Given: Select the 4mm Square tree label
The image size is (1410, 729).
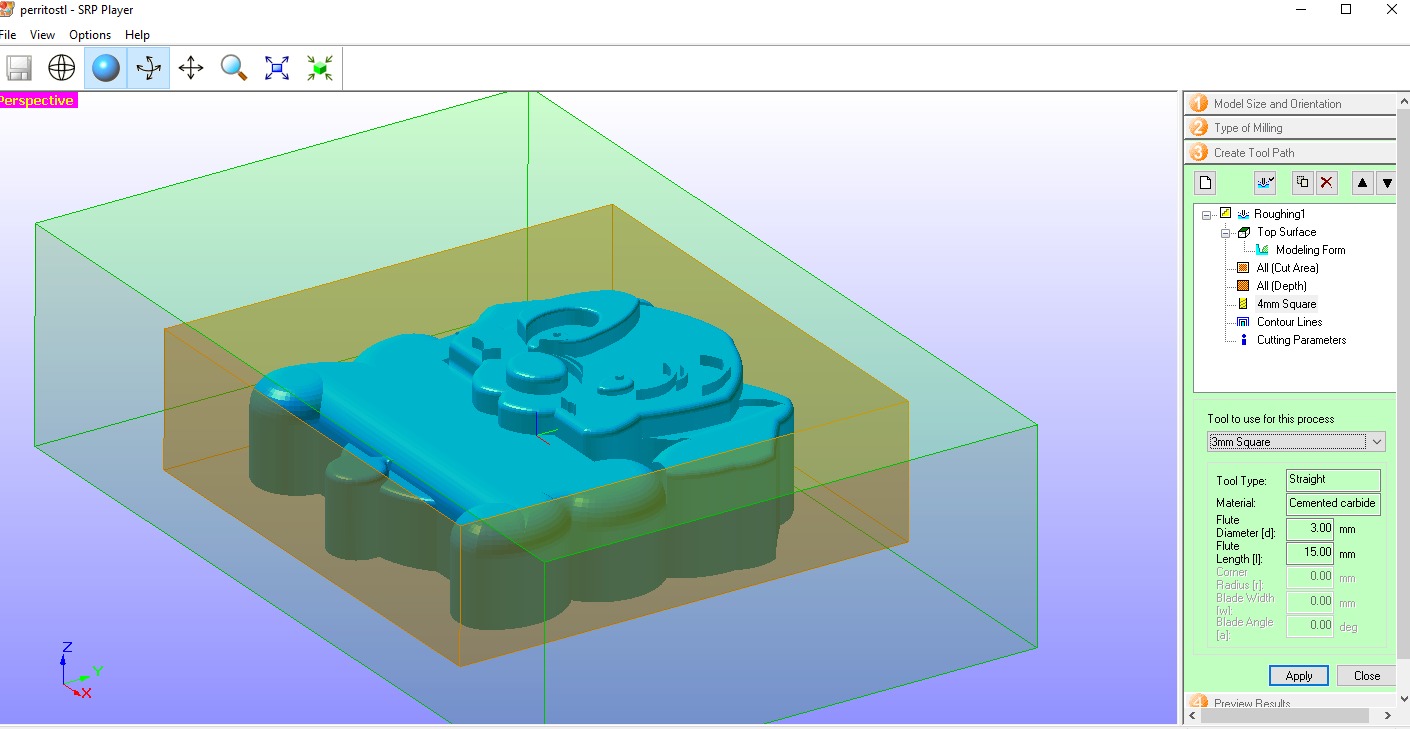Looking at the screenshot, I should click(x=1286, y=304).
